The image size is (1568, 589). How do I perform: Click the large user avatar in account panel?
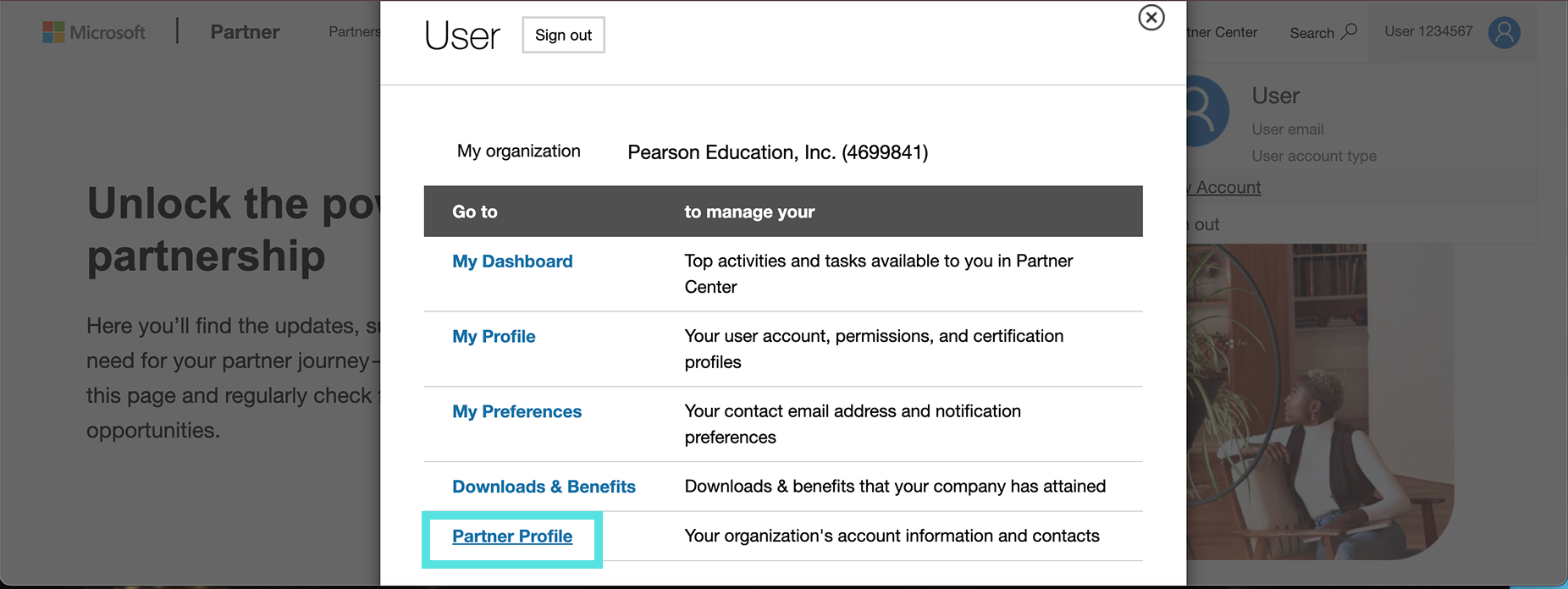pos(1207,111)
